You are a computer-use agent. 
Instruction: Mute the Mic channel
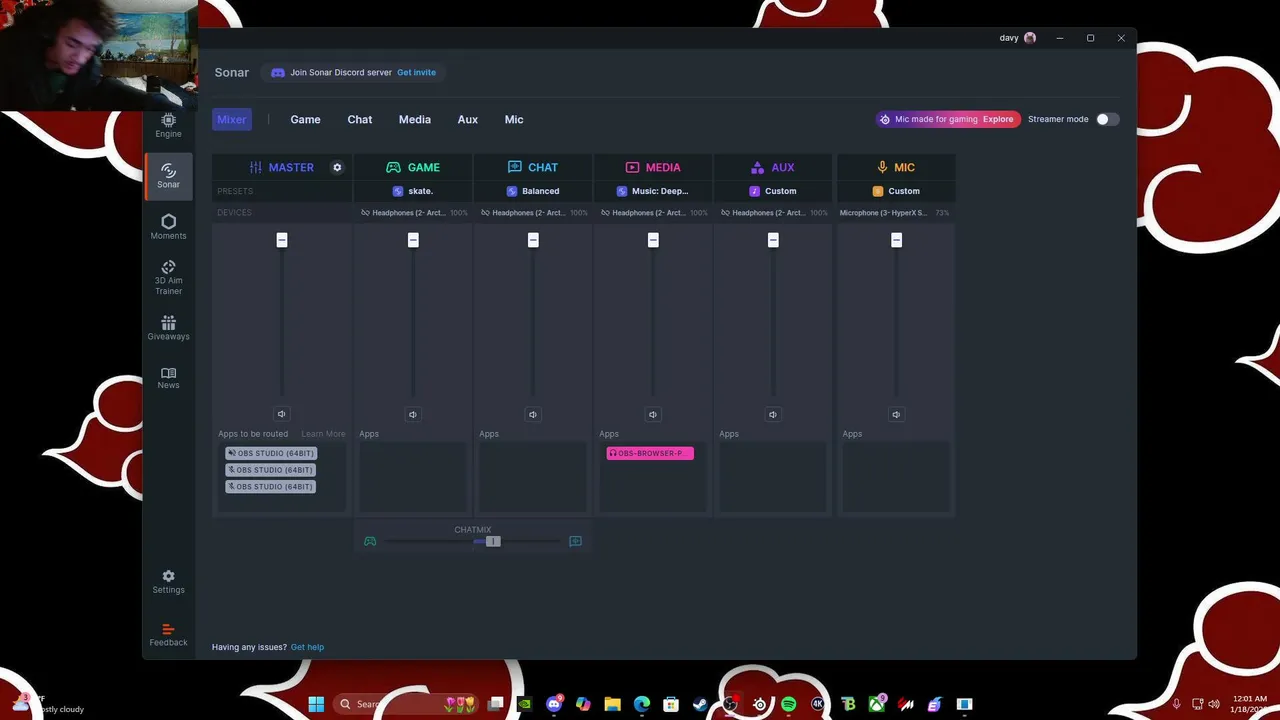[896, 414]
